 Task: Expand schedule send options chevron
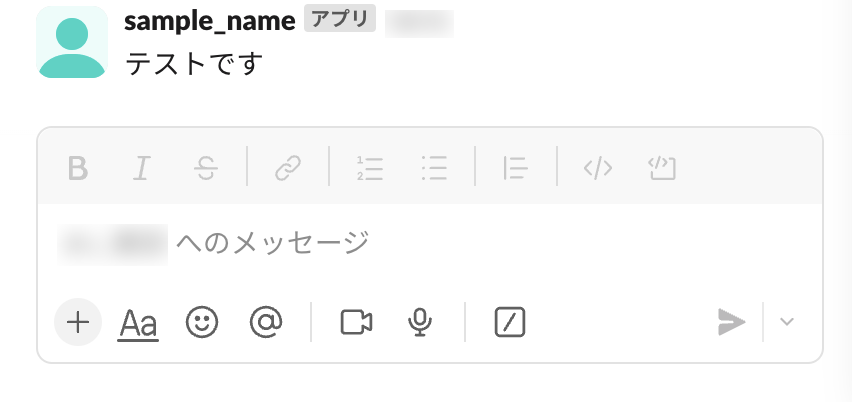tap(787, 322)
